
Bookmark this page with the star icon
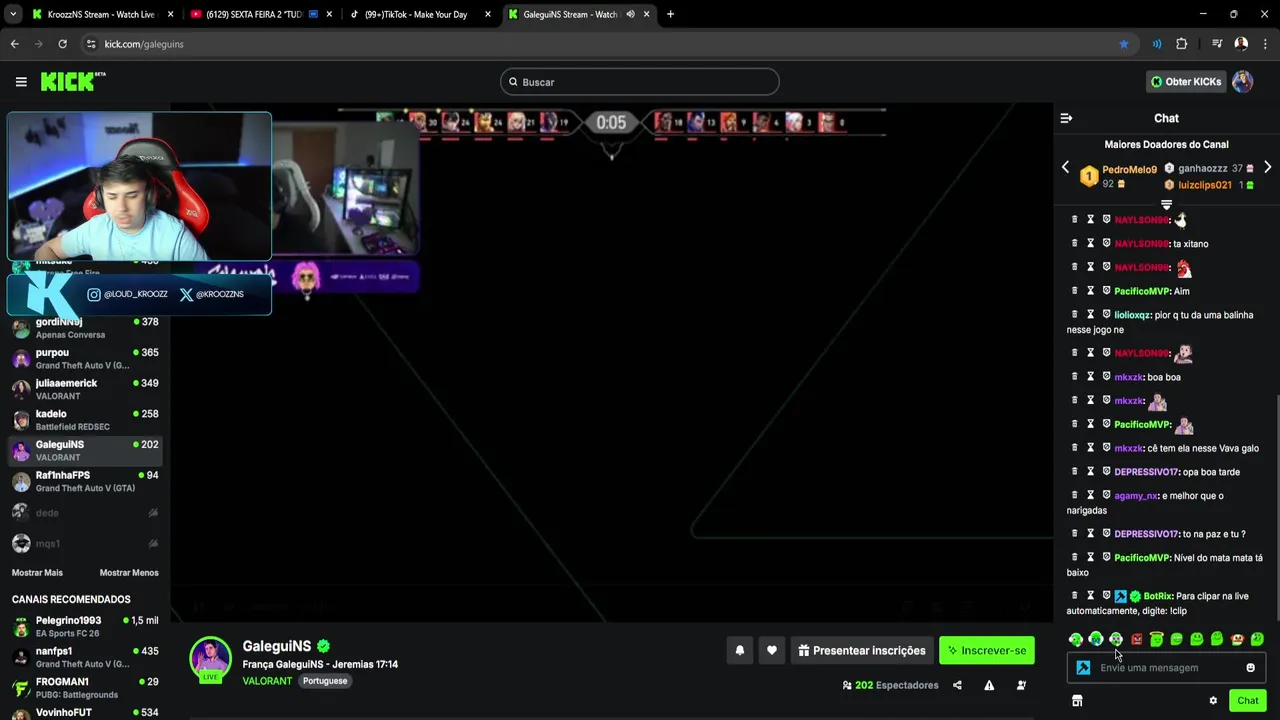[x=1124, y=44]
